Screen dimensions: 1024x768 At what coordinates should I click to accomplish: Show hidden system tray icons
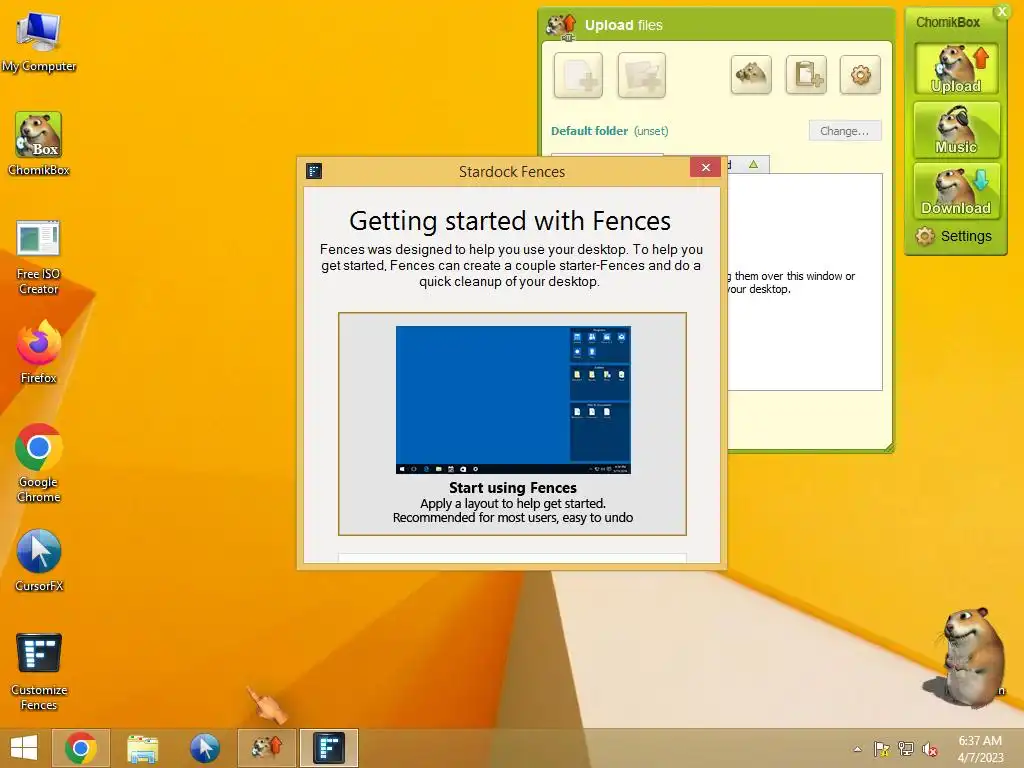coord(857,749)
